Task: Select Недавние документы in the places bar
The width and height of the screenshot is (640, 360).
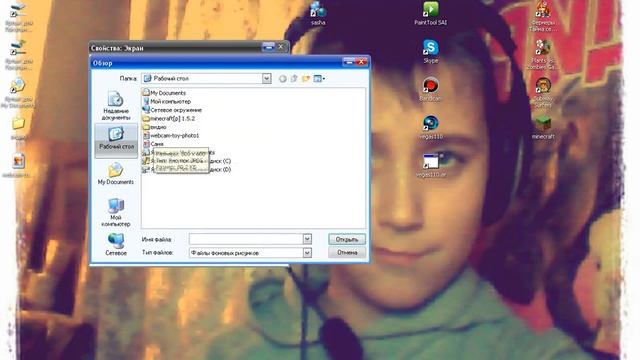Action: [116, 106]
